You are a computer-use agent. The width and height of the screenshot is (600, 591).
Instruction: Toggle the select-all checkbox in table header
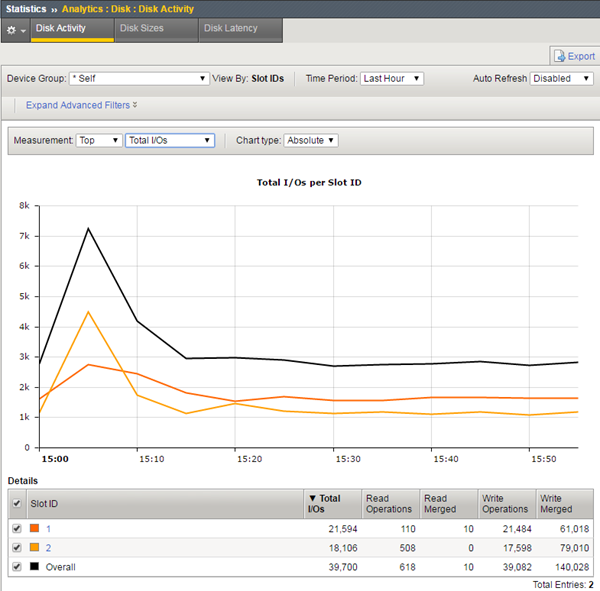tap(16, 504)
